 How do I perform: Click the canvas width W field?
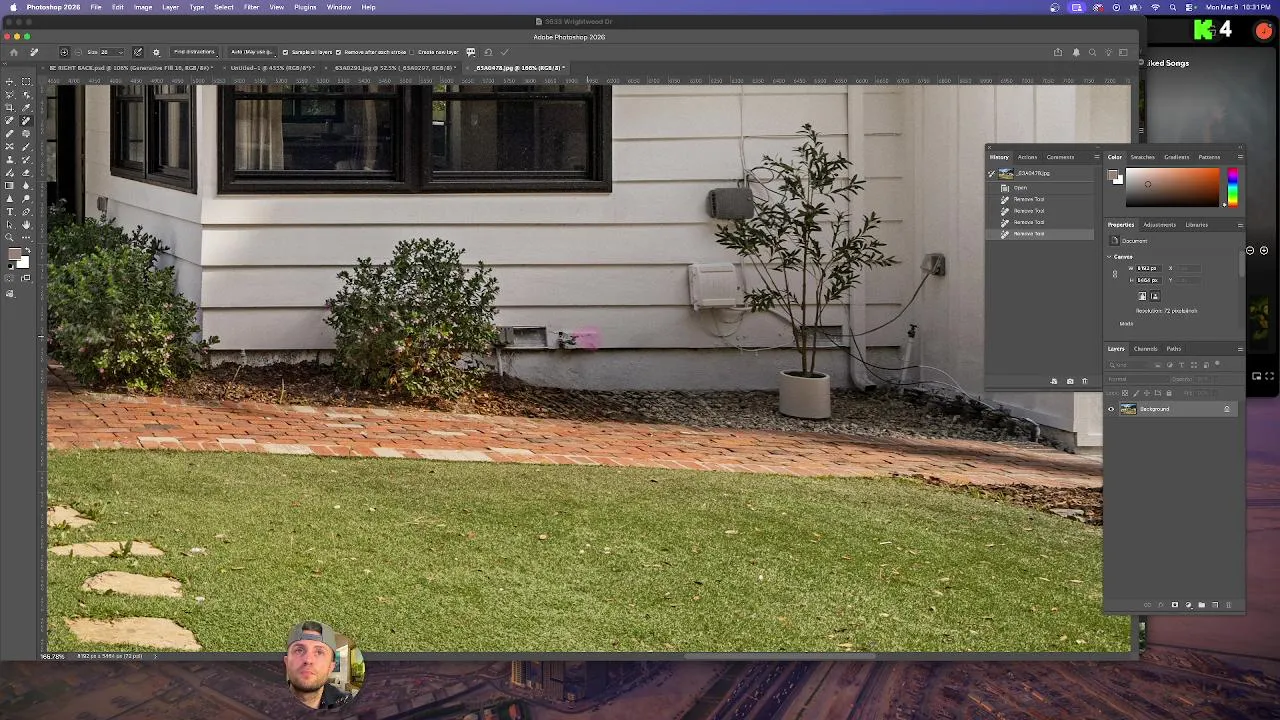[1148, 268]
